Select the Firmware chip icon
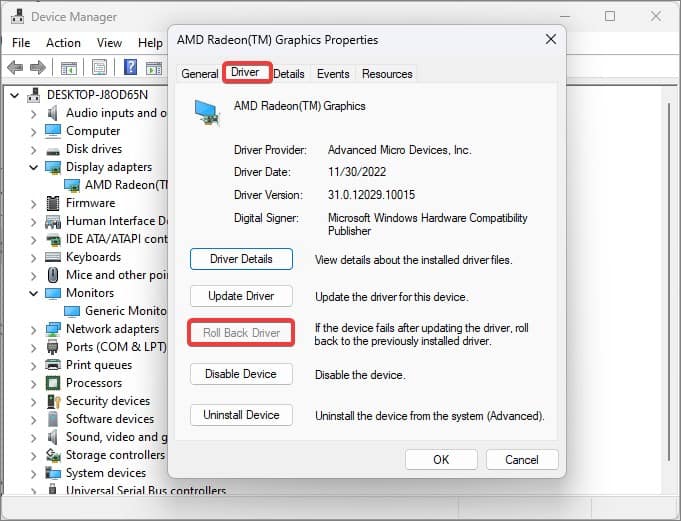Image resolution: width=681 pixels, height=521 pixels. (x=53, y=203)
